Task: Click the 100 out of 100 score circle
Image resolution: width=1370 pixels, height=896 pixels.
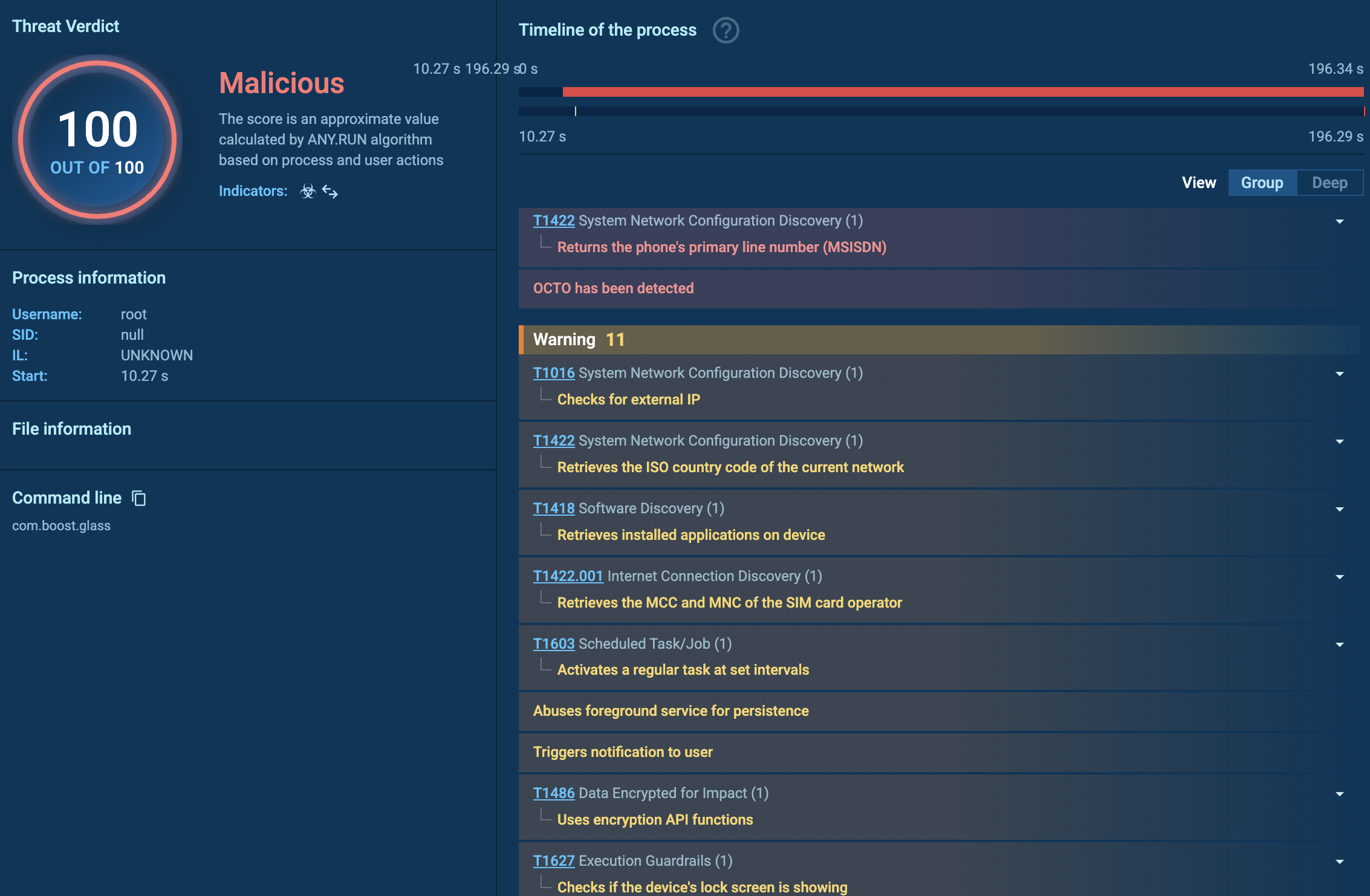Action: tap(97, 140)
